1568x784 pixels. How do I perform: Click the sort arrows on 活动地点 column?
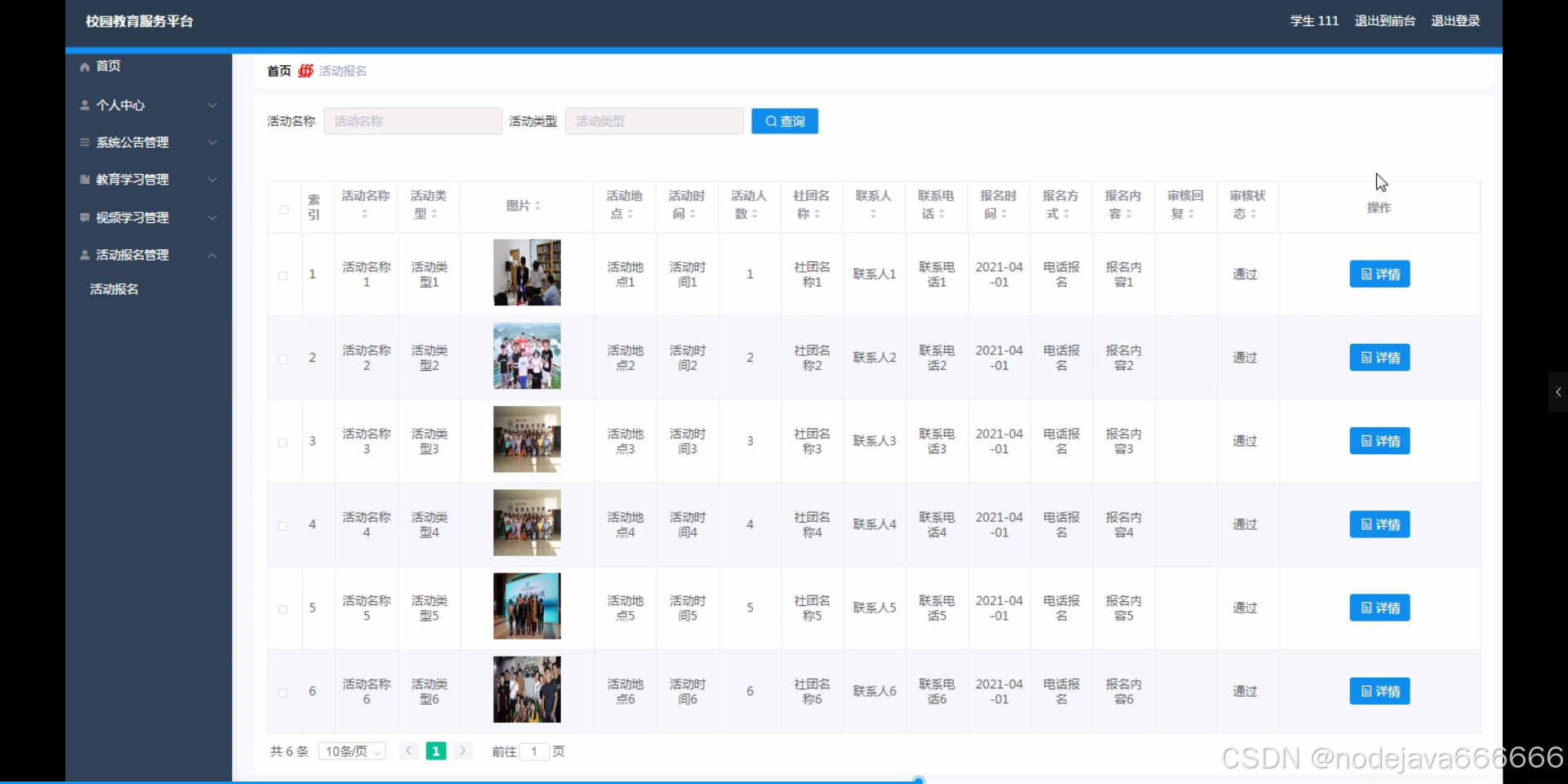pos(630,214)
